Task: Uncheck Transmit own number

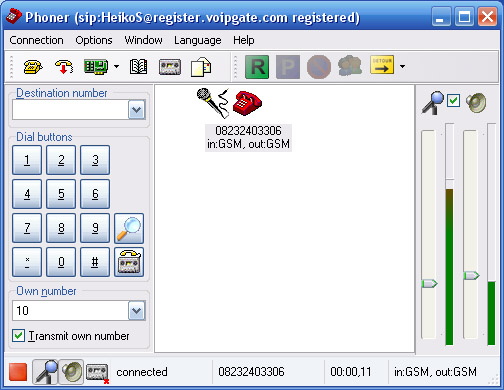Action: click(18, 336)
